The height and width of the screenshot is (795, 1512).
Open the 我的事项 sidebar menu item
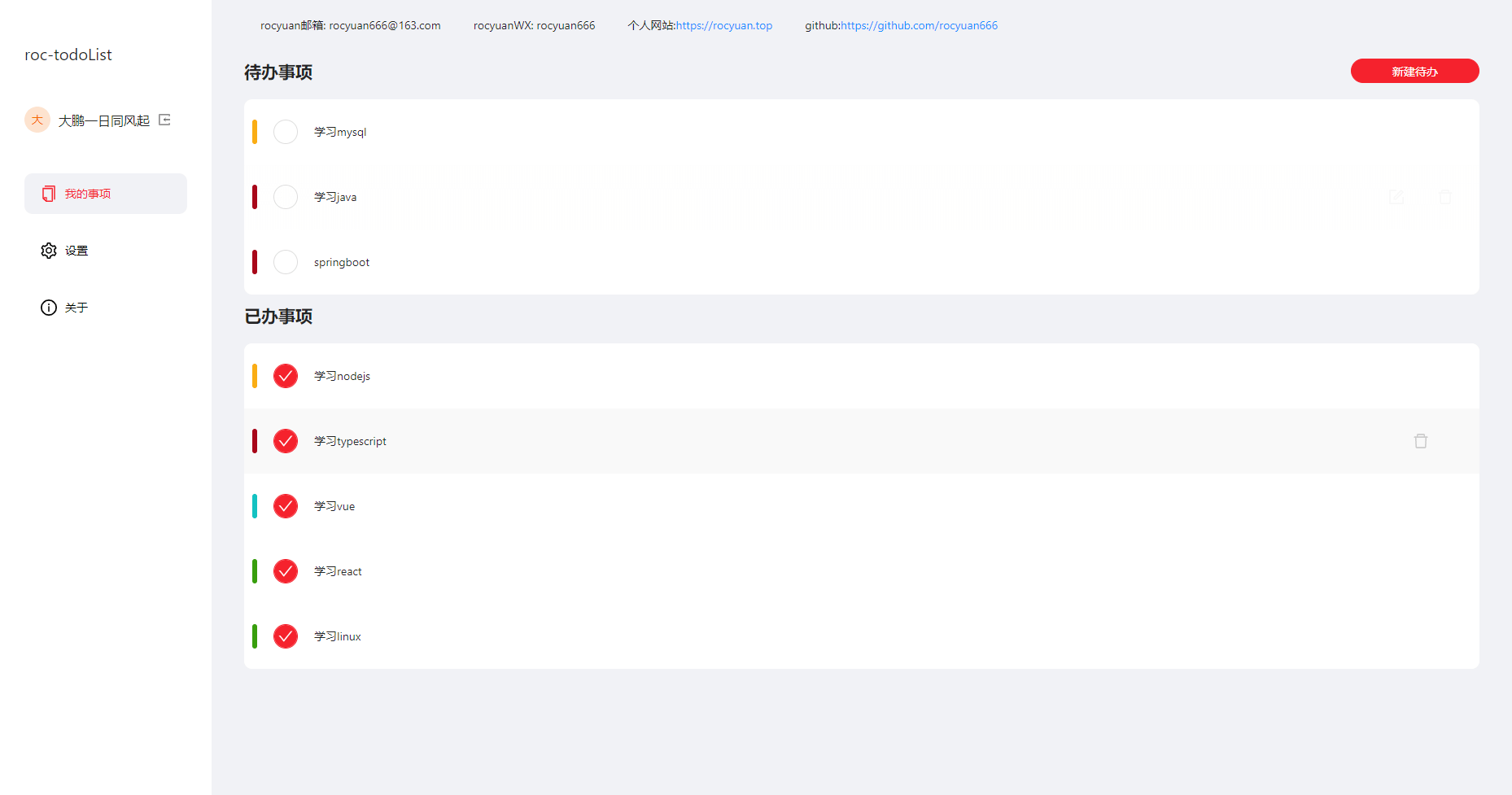point(106,194)
